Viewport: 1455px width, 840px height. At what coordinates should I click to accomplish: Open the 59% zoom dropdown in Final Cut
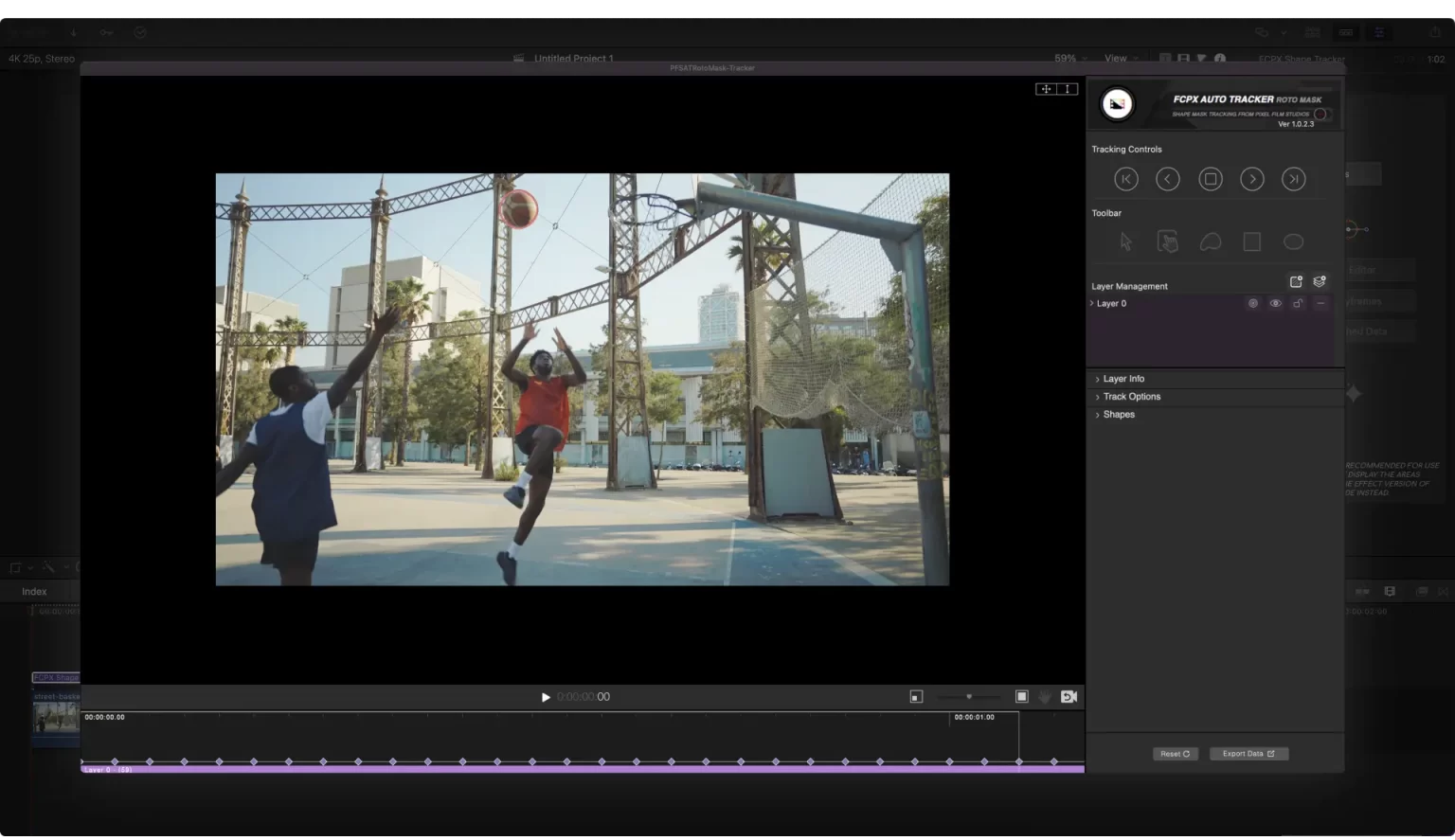point(1070,59)
